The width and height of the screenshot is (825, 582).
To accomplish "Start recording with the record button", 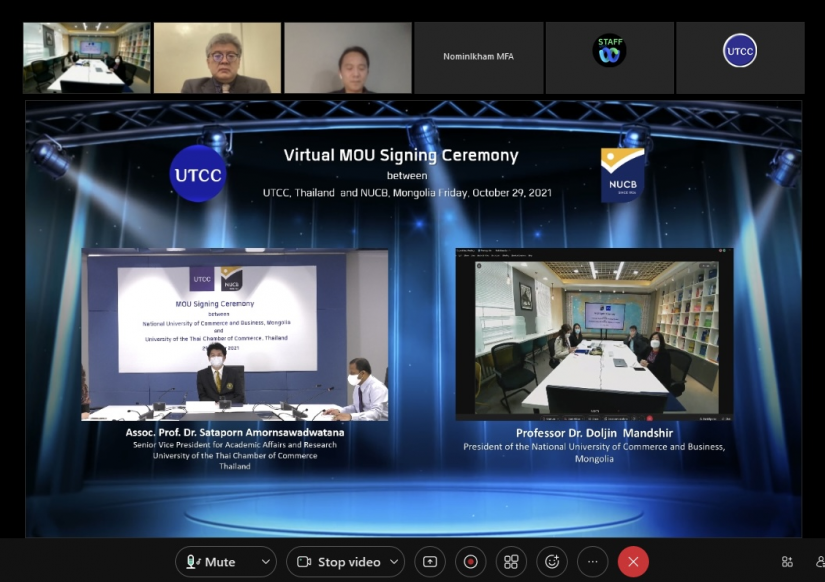I will (x=470, y=562).
